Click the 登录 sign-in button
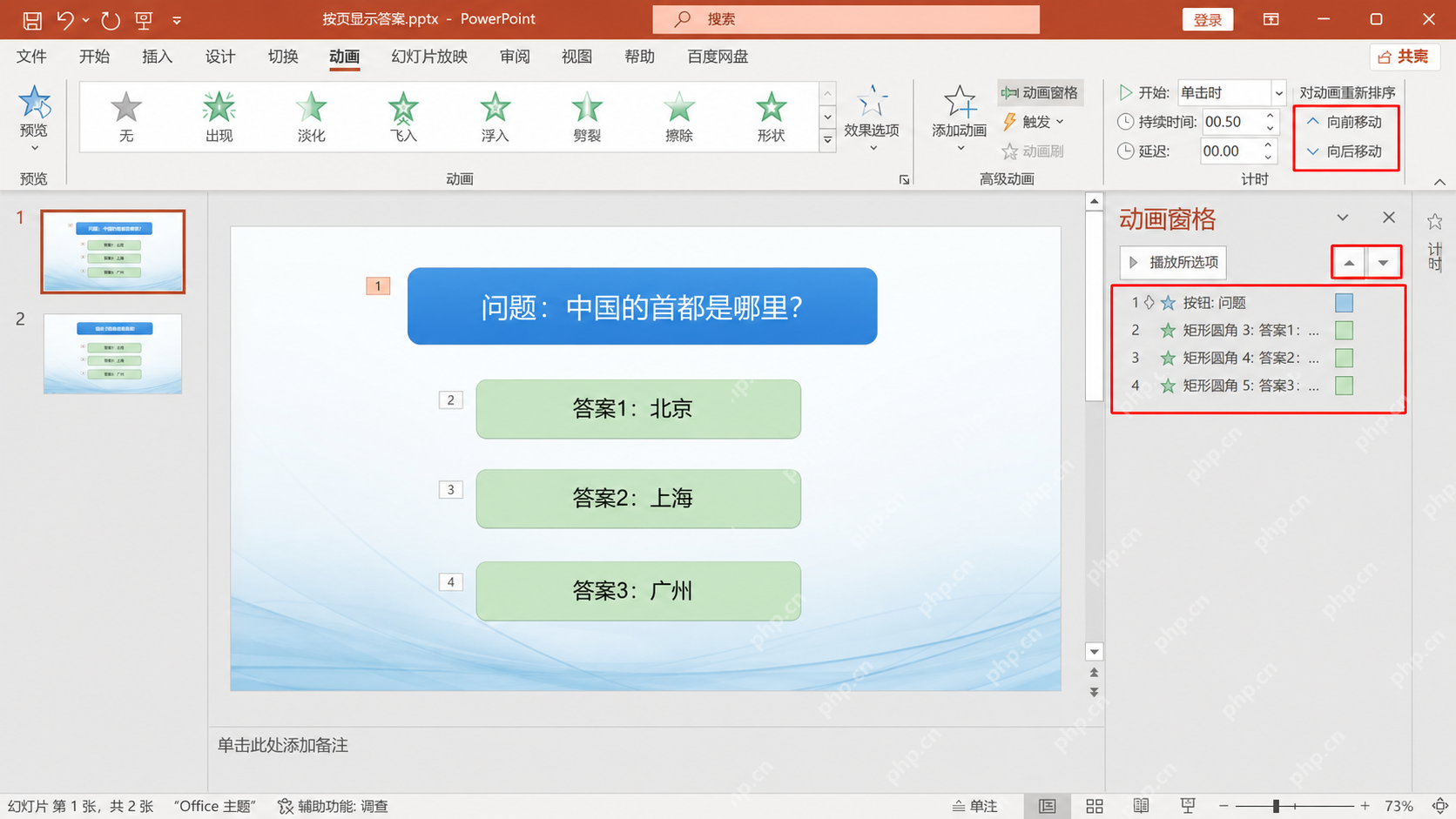Image resolution: width=1456 pixels, height=819 pixels. pos(1208,19)
